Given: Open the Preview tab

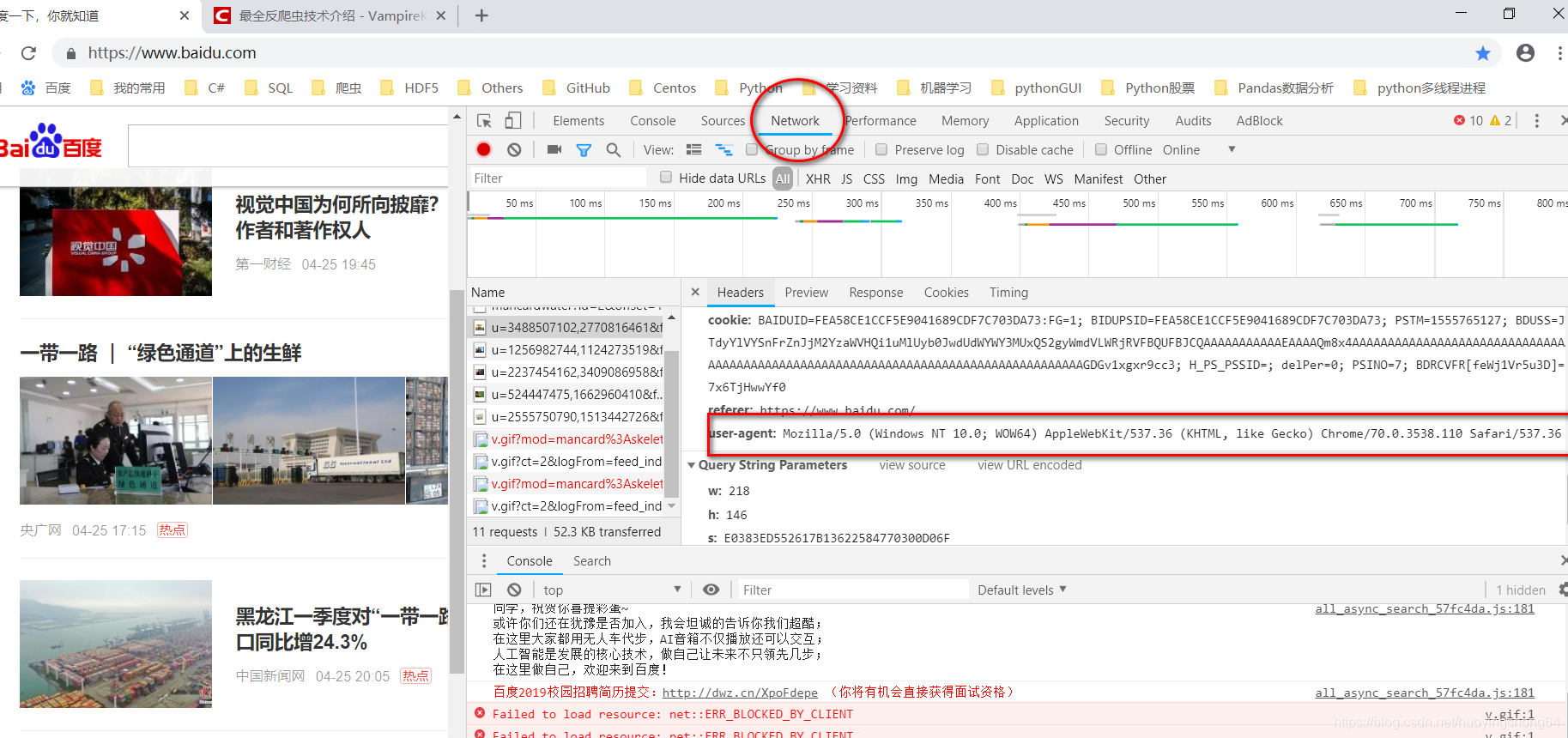Looking at the screenshot, I should click(807, 292).
